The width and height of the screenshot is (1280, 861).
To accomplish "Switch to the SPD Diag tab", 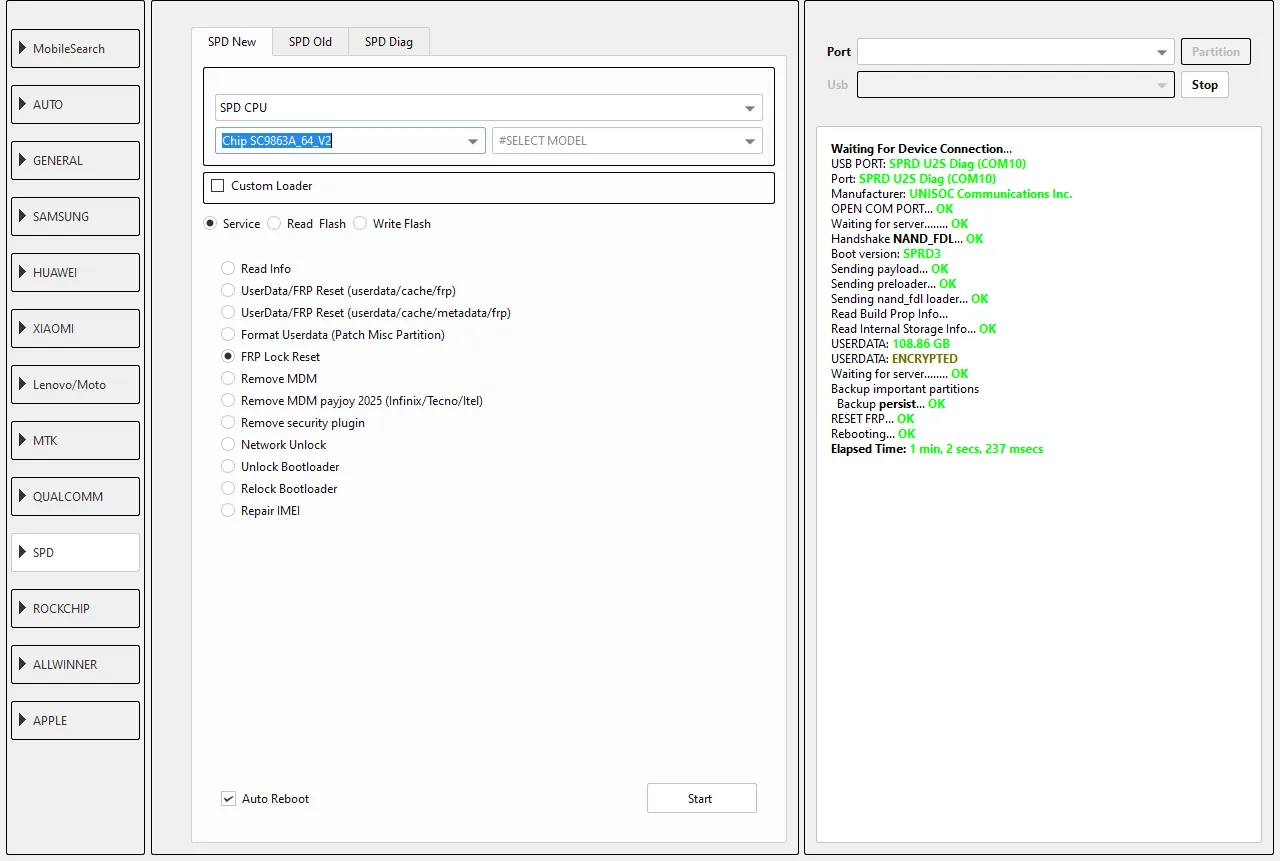I will (388, 42).
